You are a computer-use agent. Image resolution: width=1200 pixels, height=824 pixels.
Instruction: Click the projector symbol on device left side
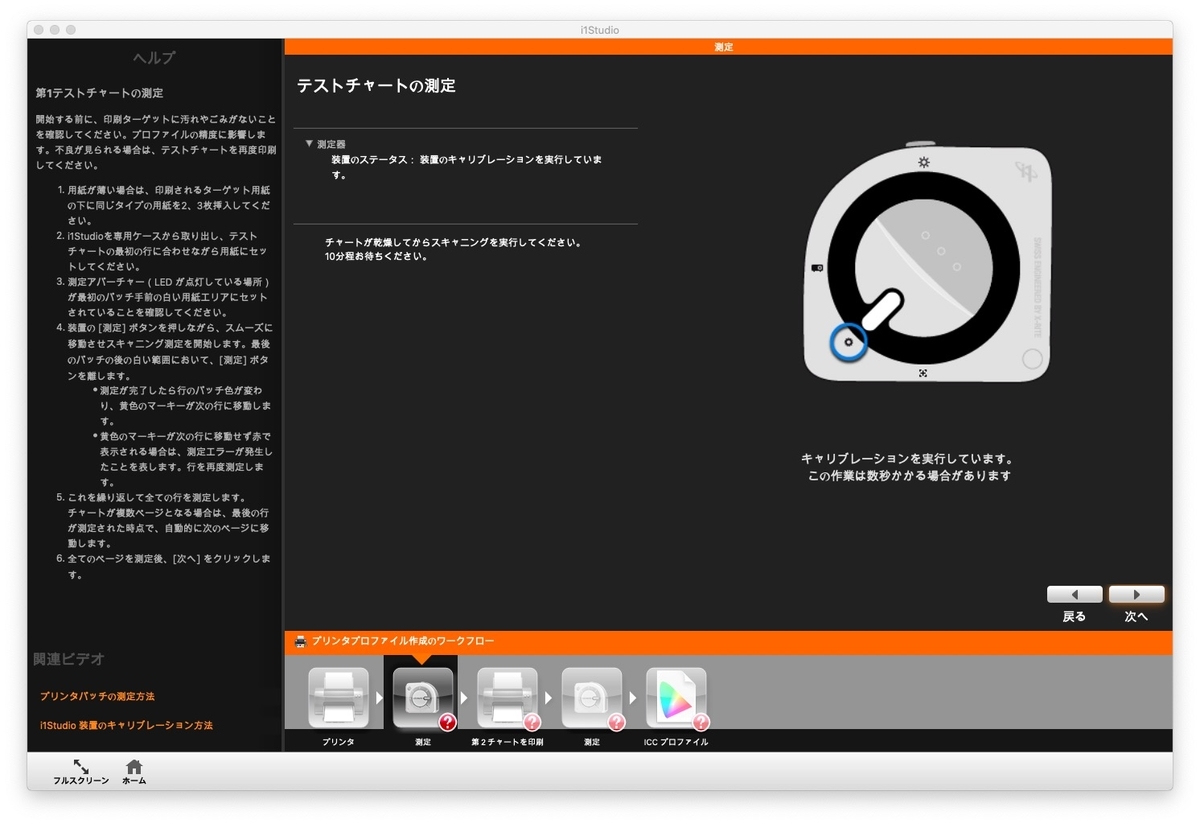[817, 268]
